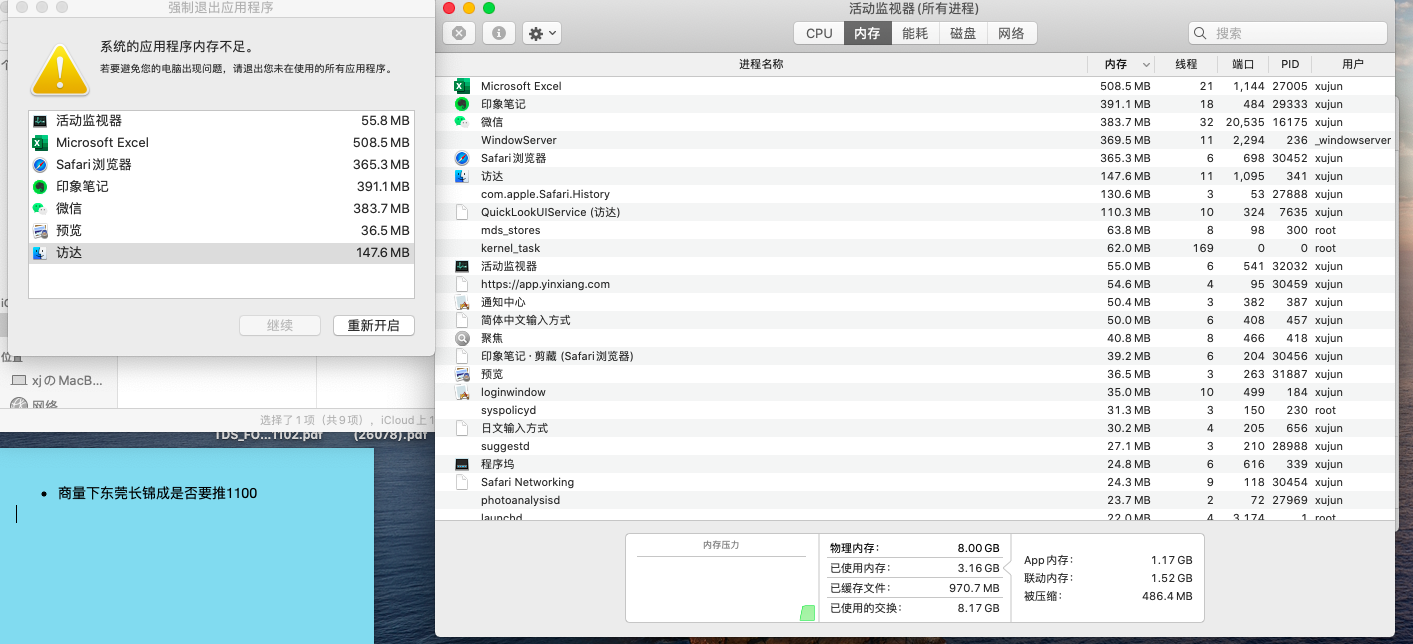Image resolution: width=1413 pixels, height=644 pixels.
Task: Click the stop process (X) toolbar icon
Action: click(459, 33)
